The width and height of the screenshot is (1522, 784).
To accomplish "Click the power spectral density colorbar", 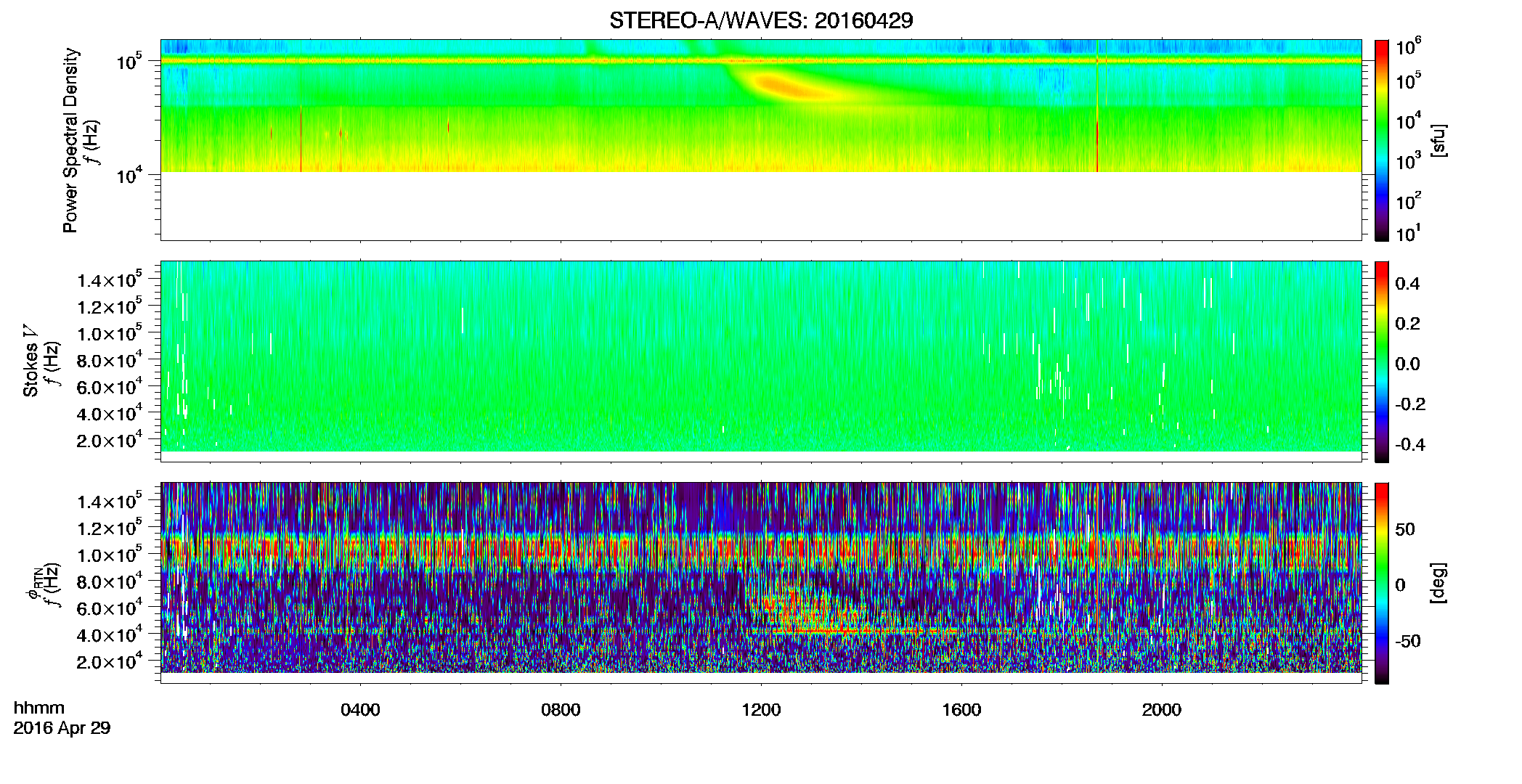I will pyautogui.click(x=1382, y=140).
